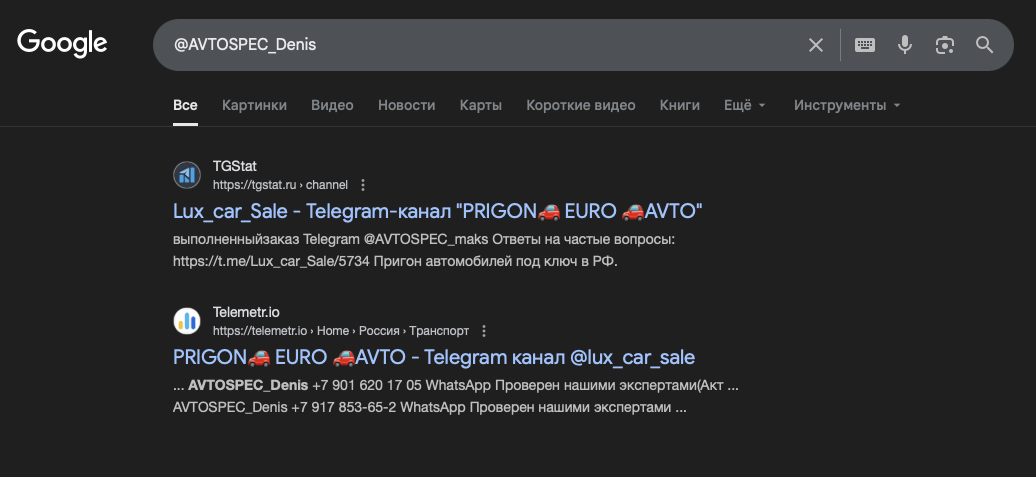Start voice search with microphone
The image size is (1036, 477).
905,45
